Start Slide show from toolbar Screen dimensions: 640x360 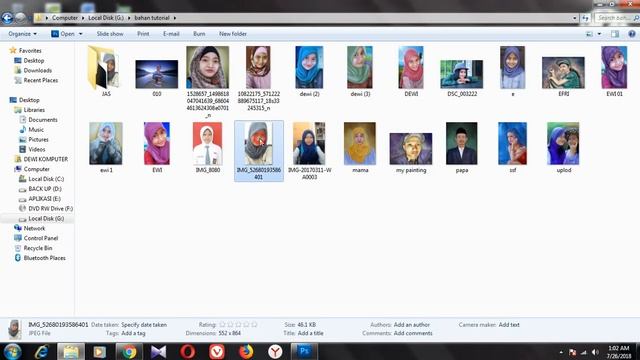click(x=110, y=34)
